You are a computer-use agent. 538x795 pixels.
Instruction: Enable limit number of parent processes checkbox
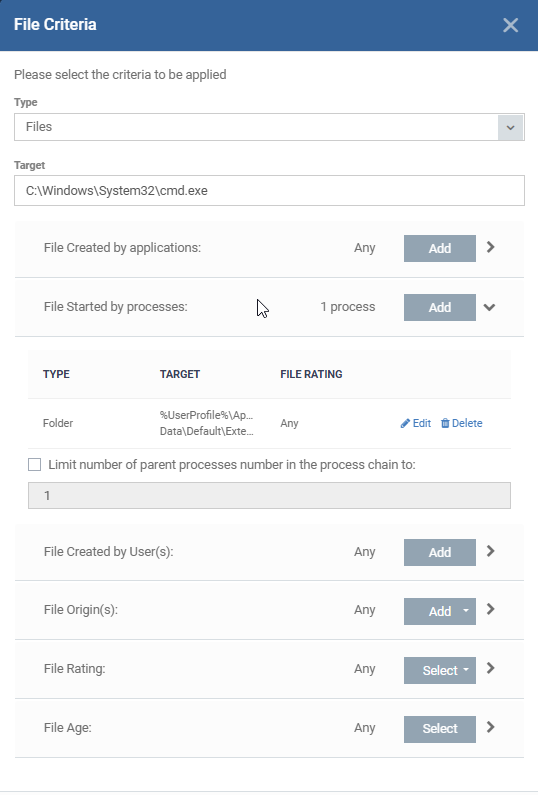click(34, 464)
